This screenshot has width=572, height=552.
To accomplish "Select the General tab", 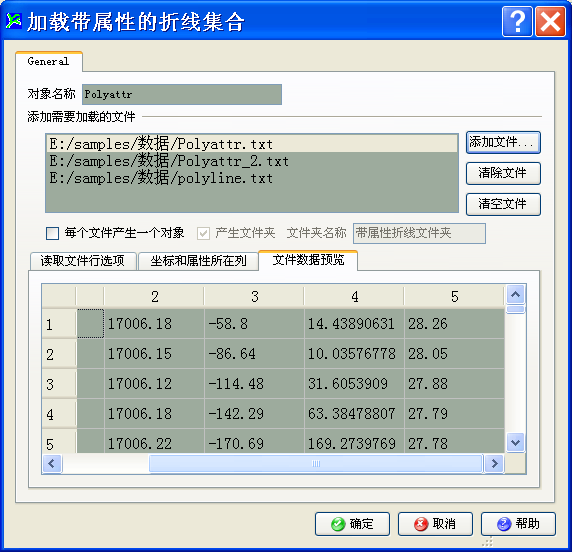I will click(49, 61).
